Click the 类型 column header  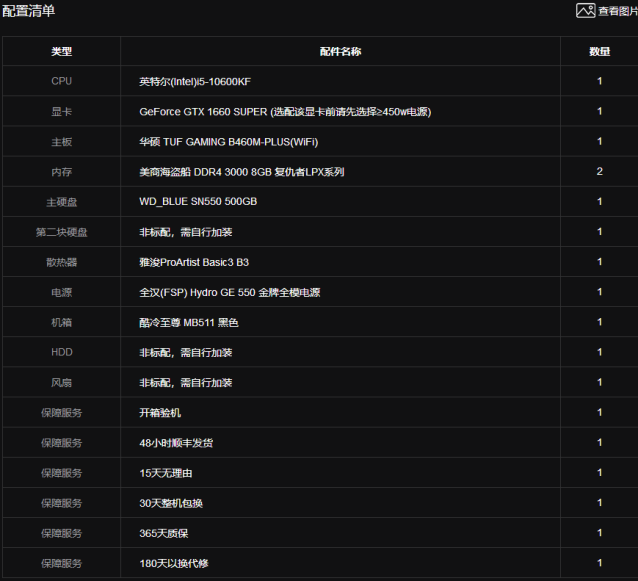(x=61, y=52)
